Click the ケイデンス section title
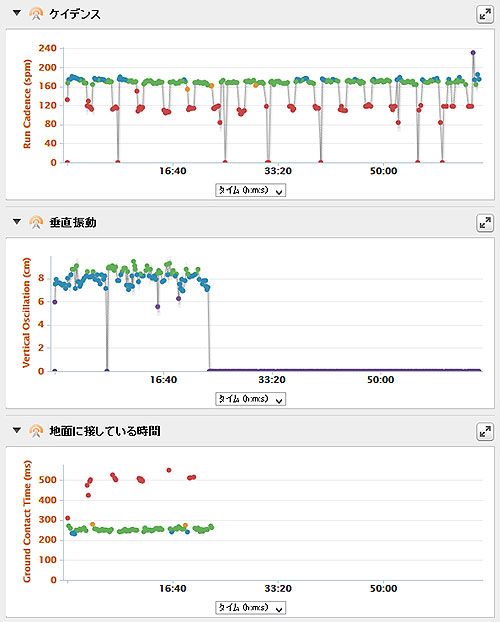Screen dimensions: 500x622 pyautogui.click(x=75, y=14)
